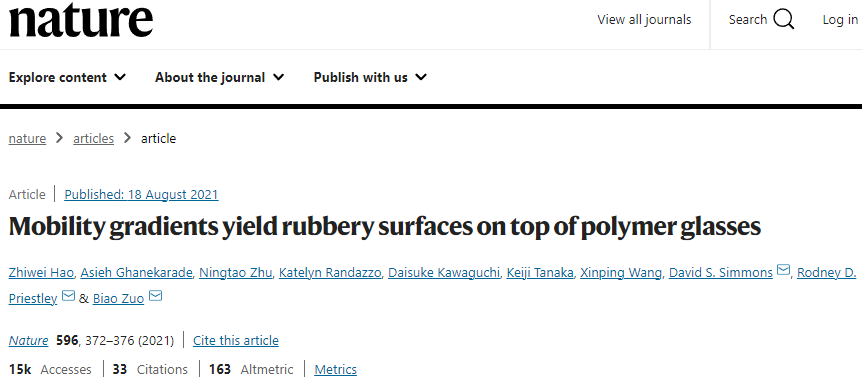Image resolution: width=862 pixels, height=383 pixels.
Task: Select author Asieh Ghanekarade
Action: 130,273
